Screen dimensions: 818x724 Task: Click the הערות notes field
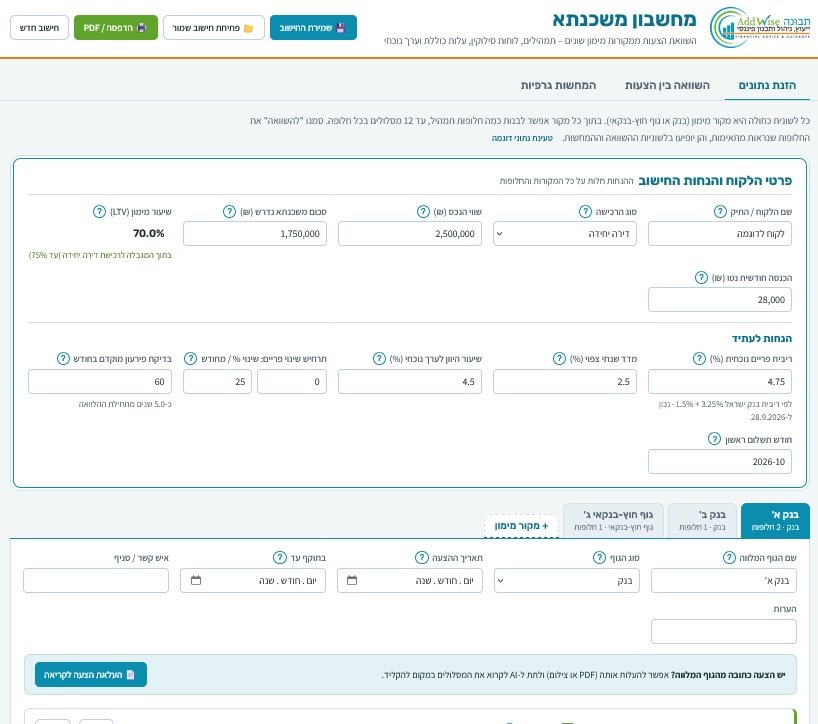[x=724, y=632]
